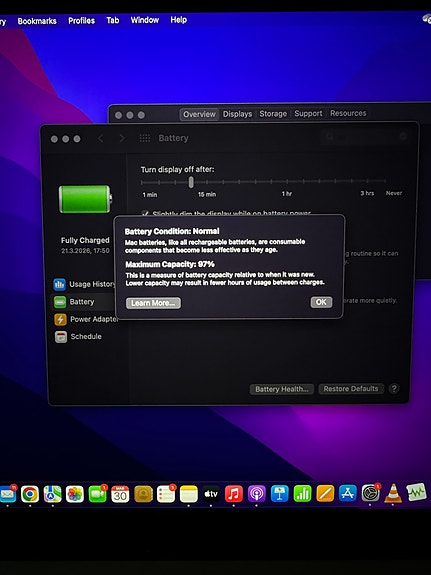The height and width of the screenshot is (575, 431).
Task: Switch to the Storage tab
Action: (x=273, y=114)
